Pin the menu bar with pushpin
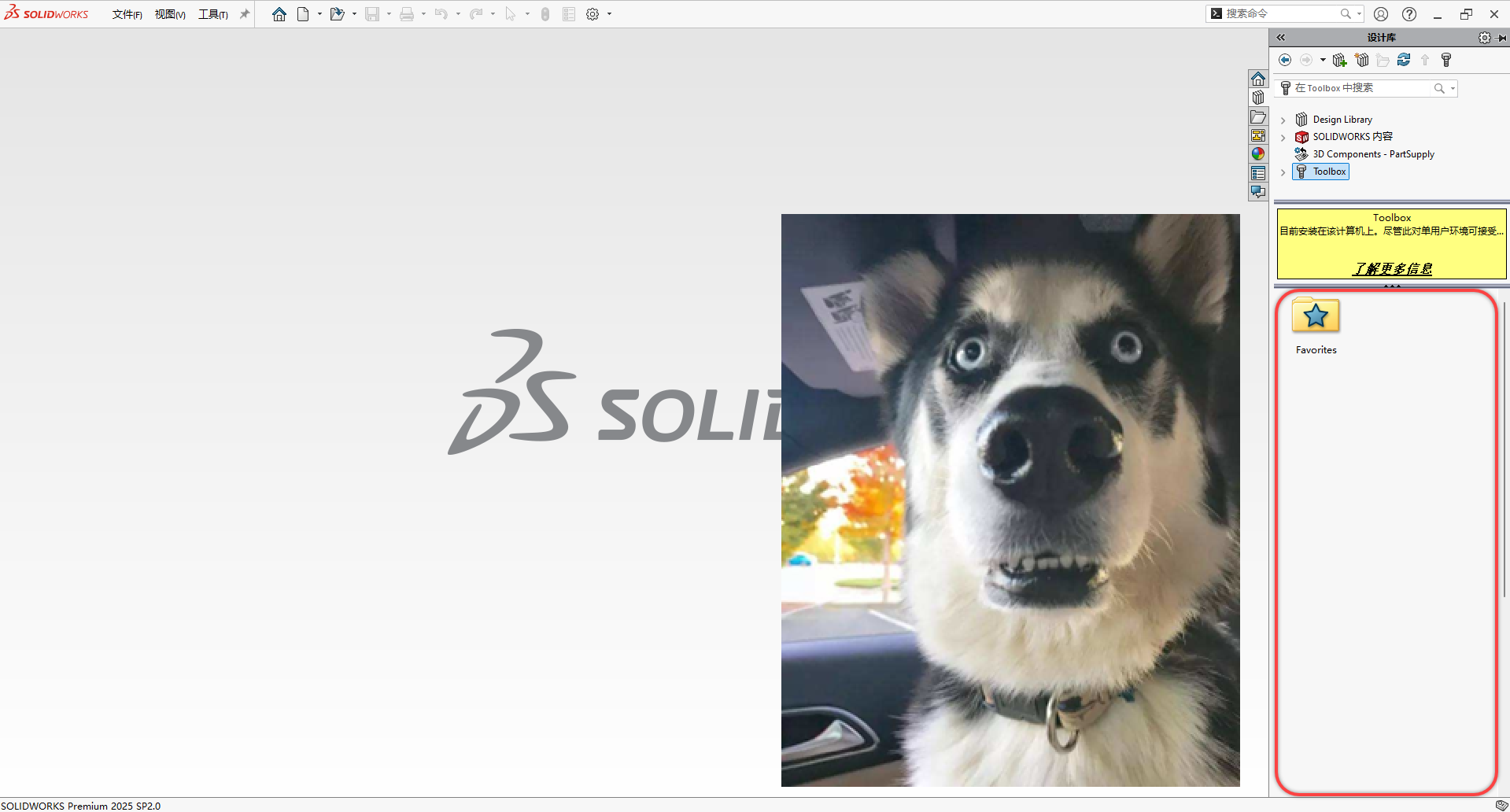The height and width of the screenshot is (812, 1510). coord(245,14)
